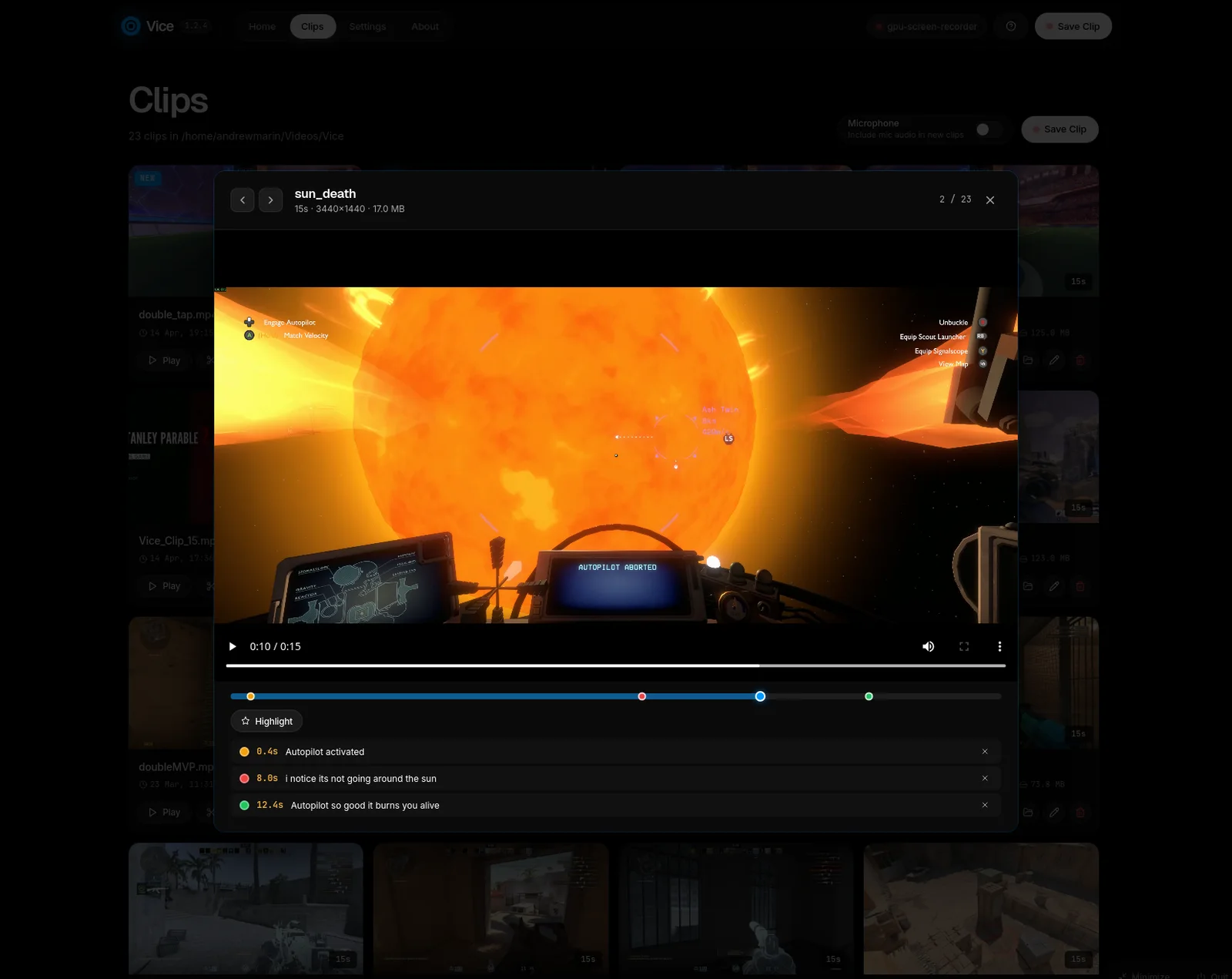Open the Settings tab
Screen dimensions: 1232x979
click(x=367, y=26)
